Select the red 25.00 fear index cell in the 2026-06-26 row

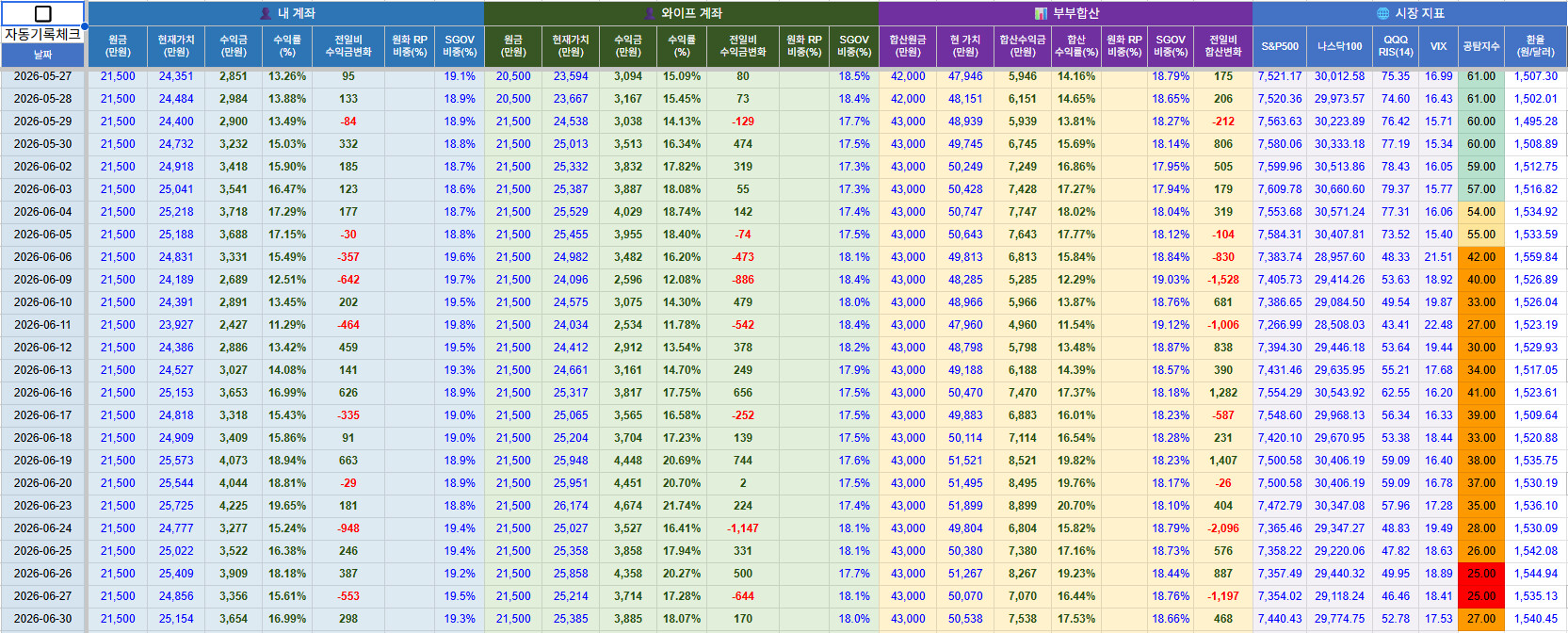coord(1481,574)
